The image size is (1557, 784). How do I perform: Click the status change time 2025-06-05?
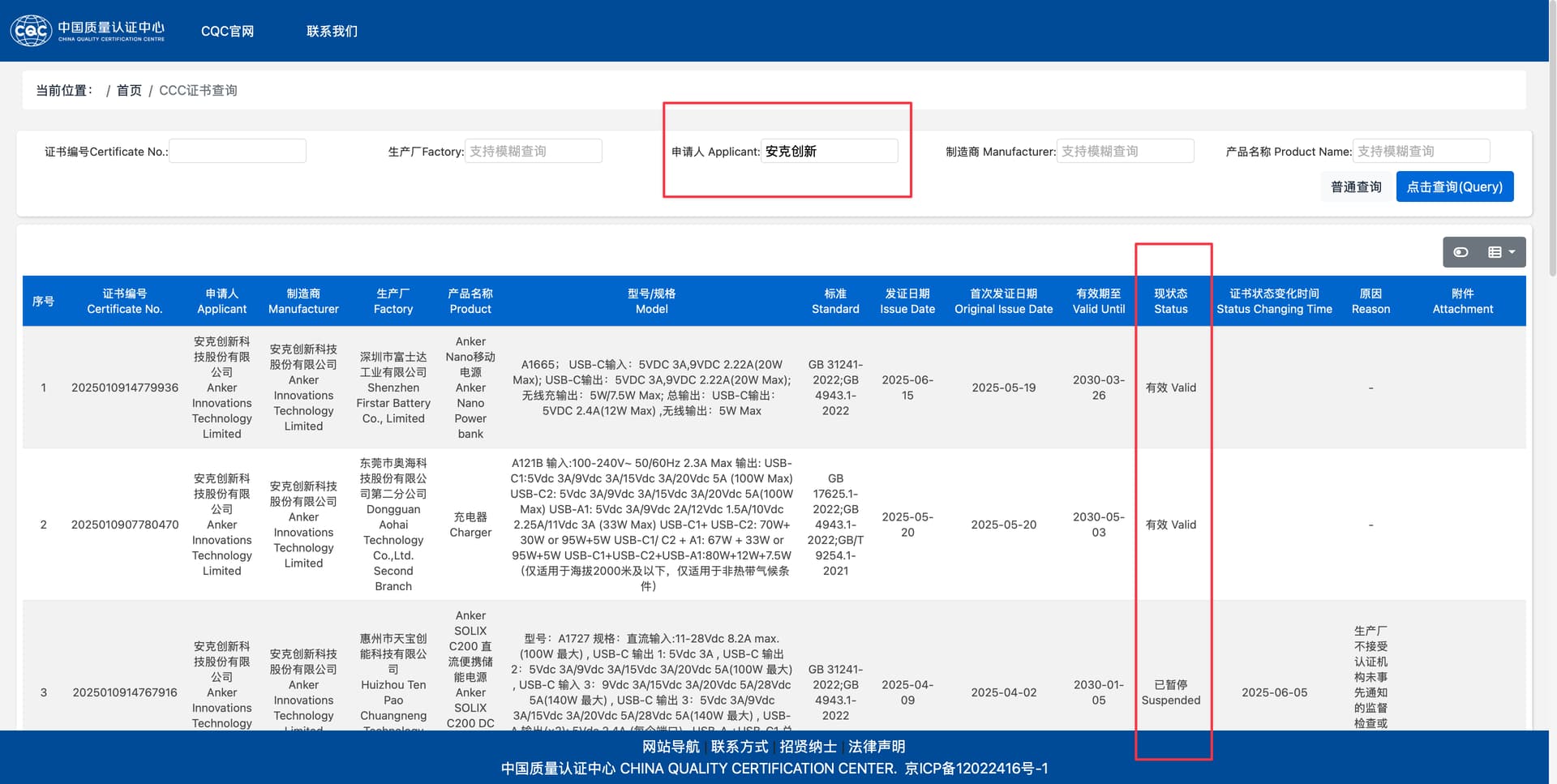pos(1274,692)
